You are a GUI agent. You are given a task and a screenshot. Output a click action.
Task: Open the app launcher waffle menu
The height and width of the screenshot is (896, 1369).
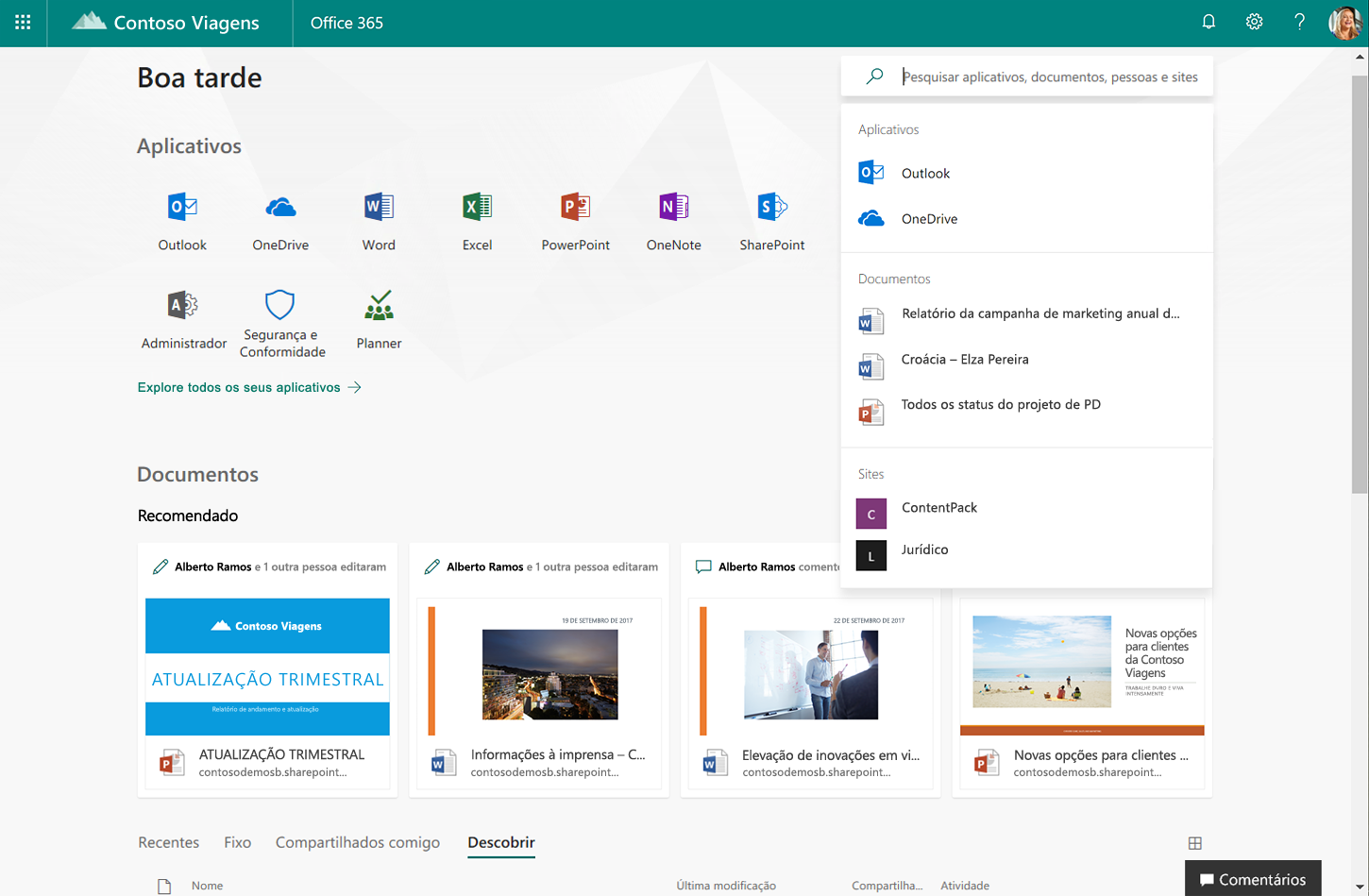[x=23, y=23]
